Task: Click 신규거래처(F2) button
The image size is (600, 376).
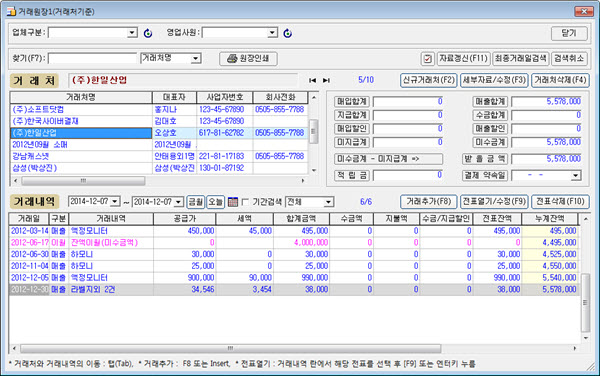Action: click(429, 80)
